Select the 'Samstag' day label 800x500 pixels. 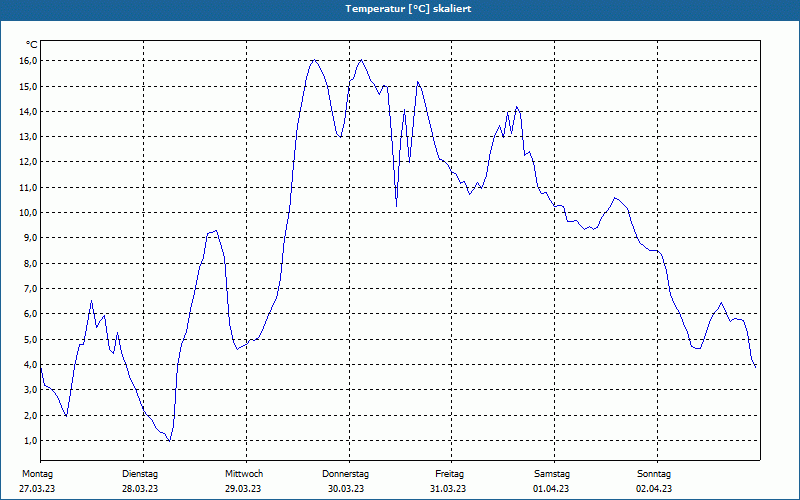tap(552, 474)
